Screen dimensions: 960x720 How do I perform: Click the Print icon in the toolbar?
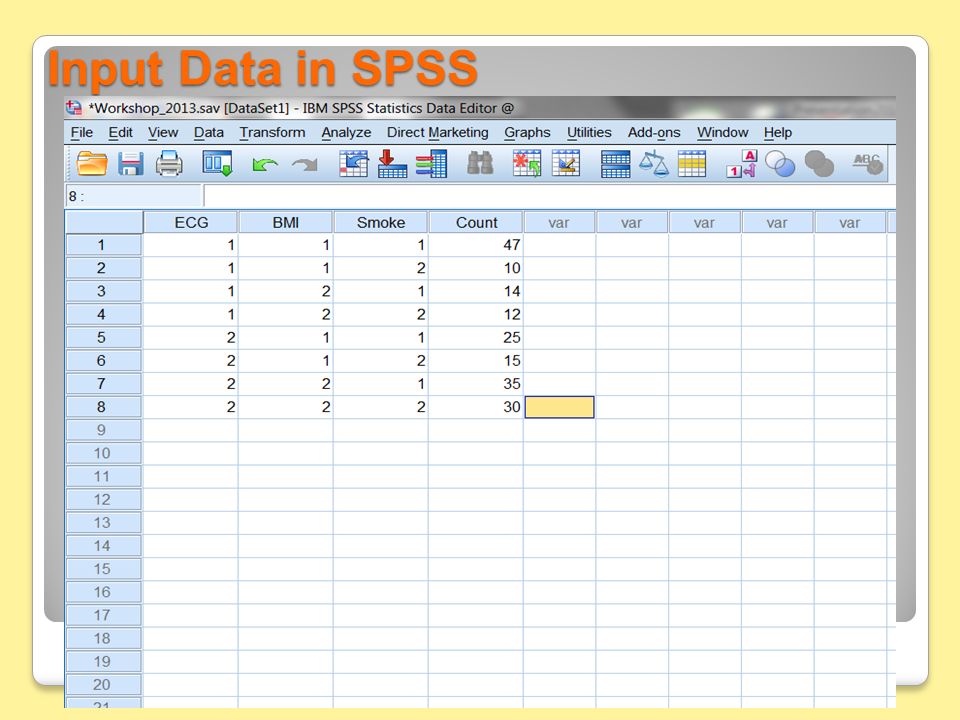tap(169, 164)
